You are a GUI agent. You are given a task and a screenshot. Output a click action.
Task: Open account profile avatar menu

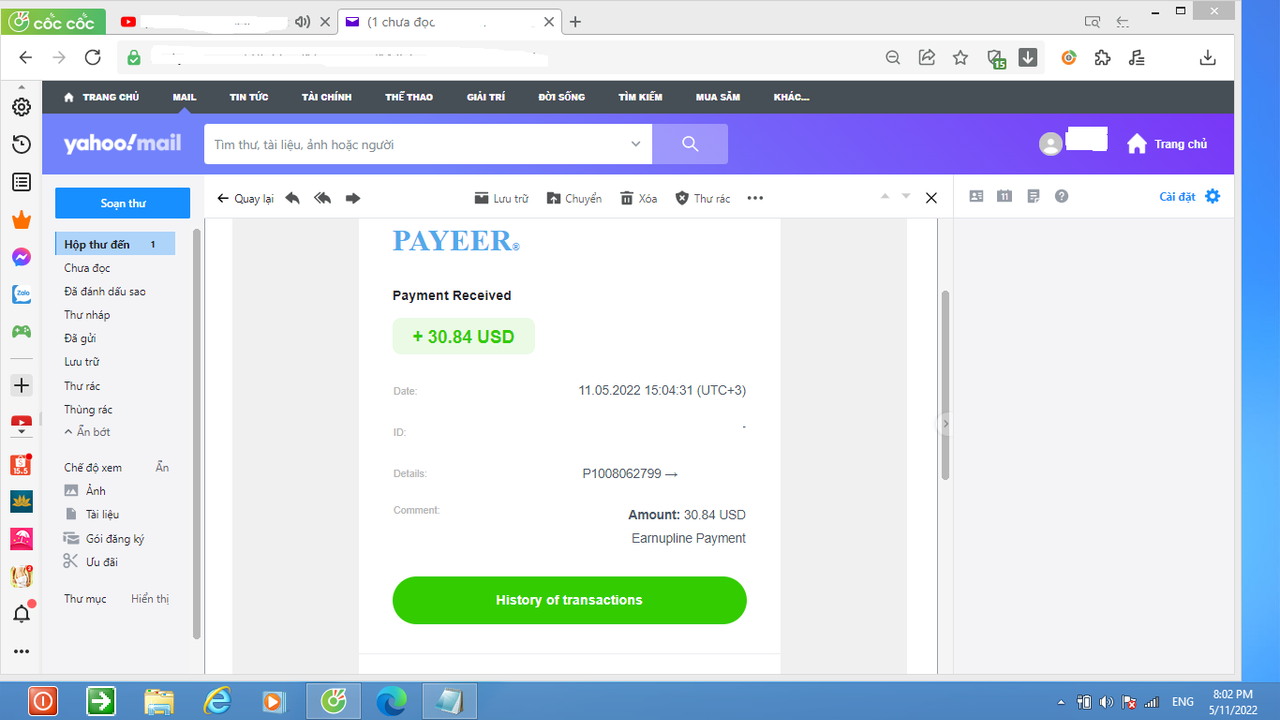coord(1051,144)
